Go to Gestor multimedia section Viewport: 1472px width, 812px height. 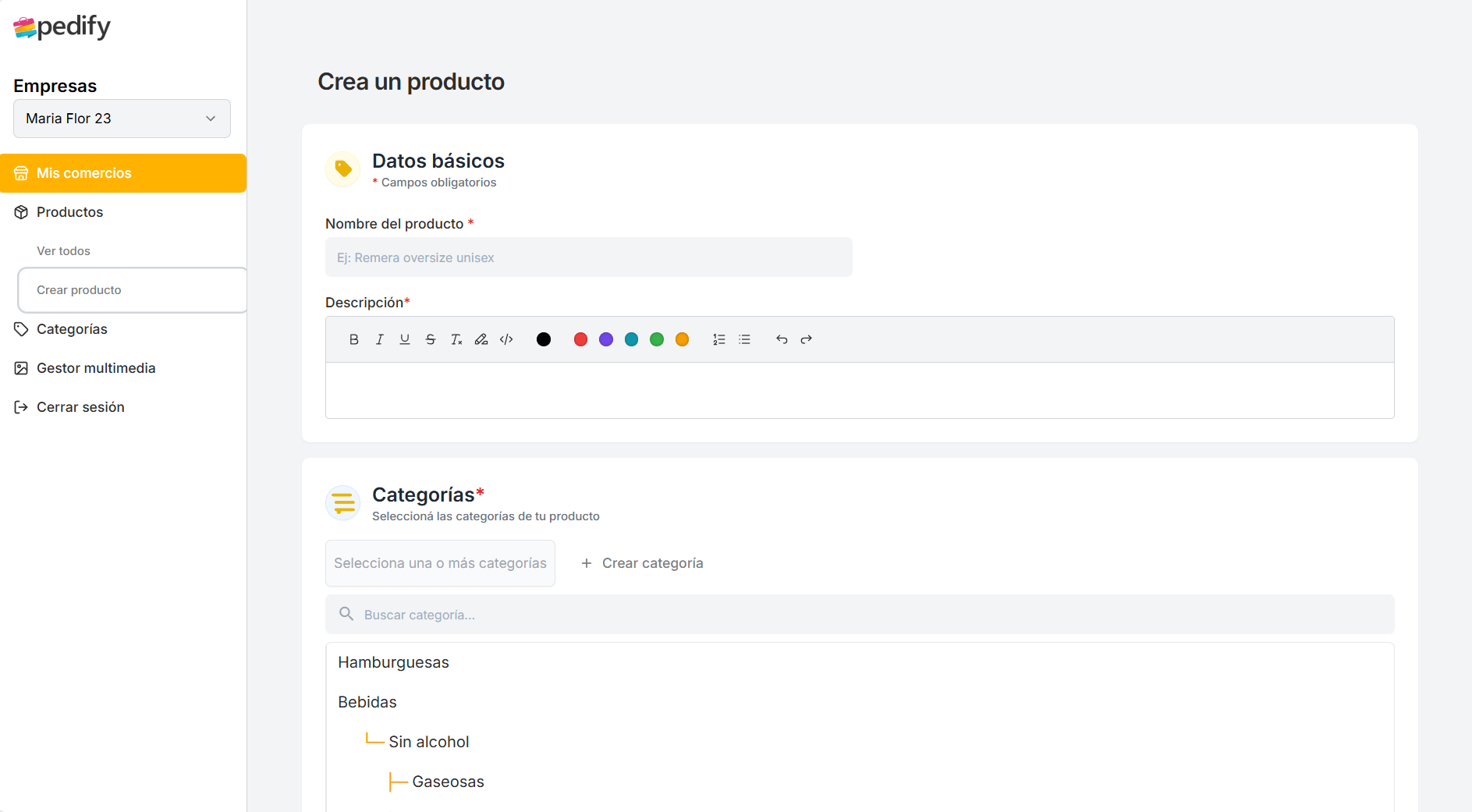click(x=95, y=368)
